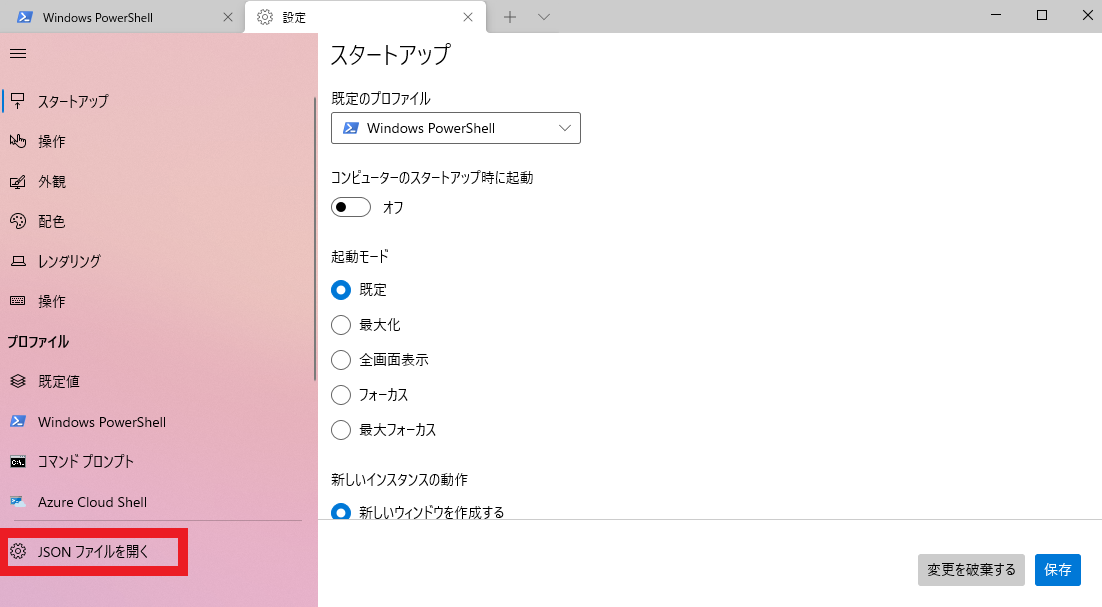
Task: Select フォーカス launch mode
Action: pyautogui.click(x=340, y=394)
